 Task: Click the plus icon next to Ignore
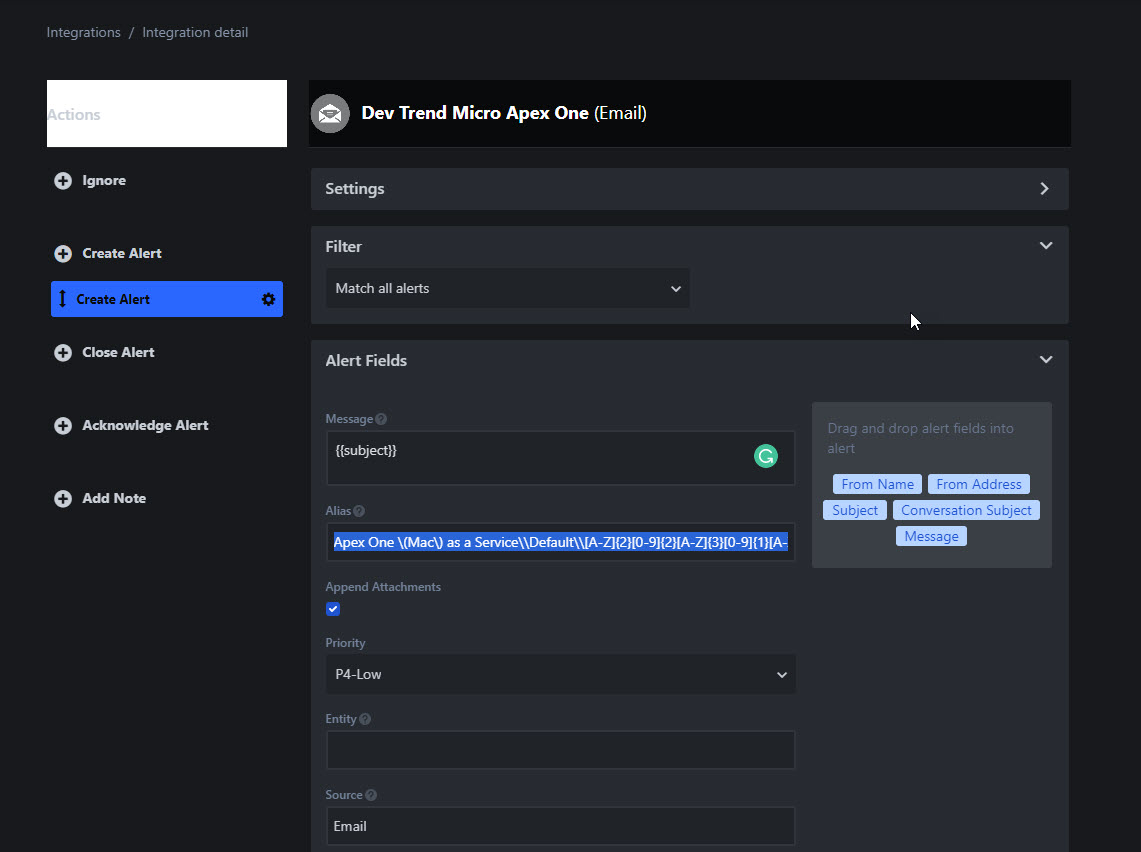[x=63, y=180]
